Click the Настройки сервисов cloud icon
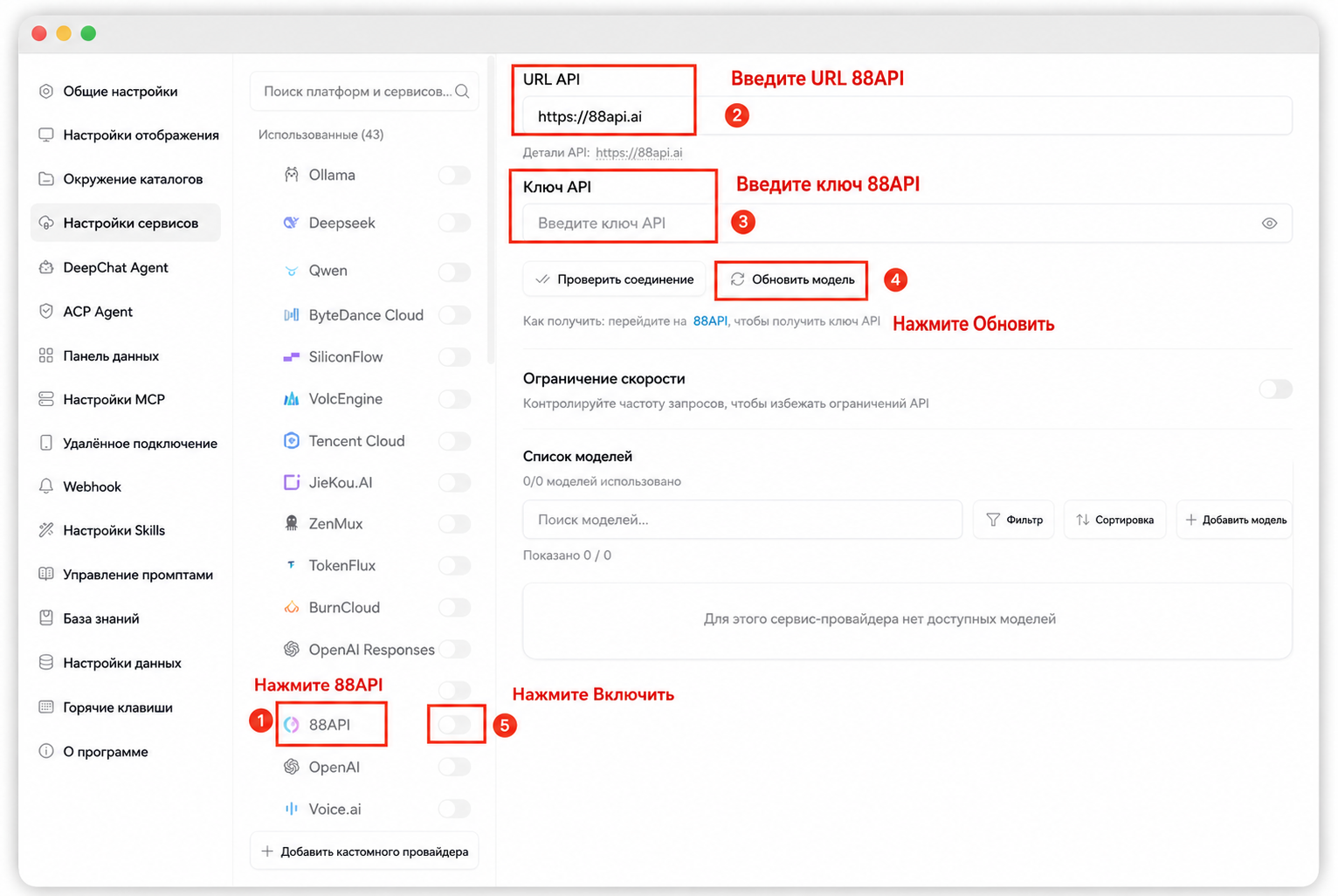Viewport: 1338px width, 896px height. click(46, 223)
